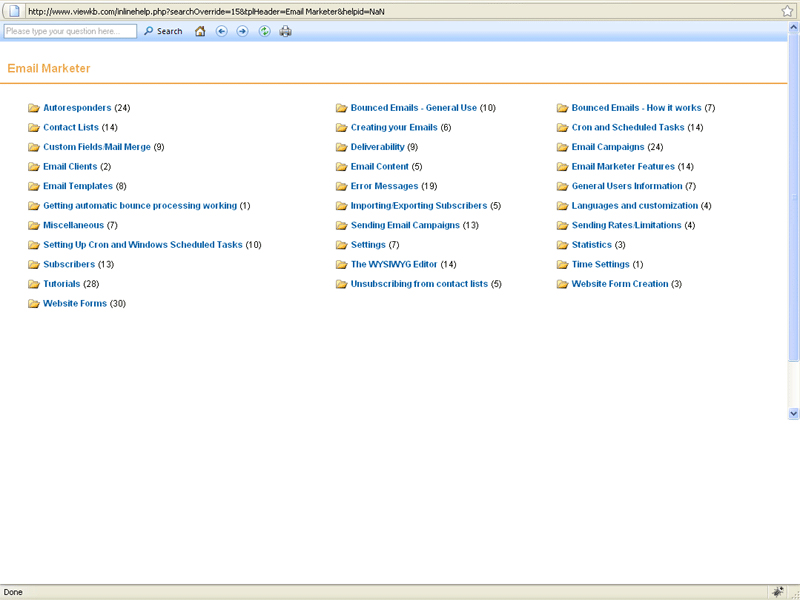Open Cron and Scheduled Tasks link

tap(628, 127)
